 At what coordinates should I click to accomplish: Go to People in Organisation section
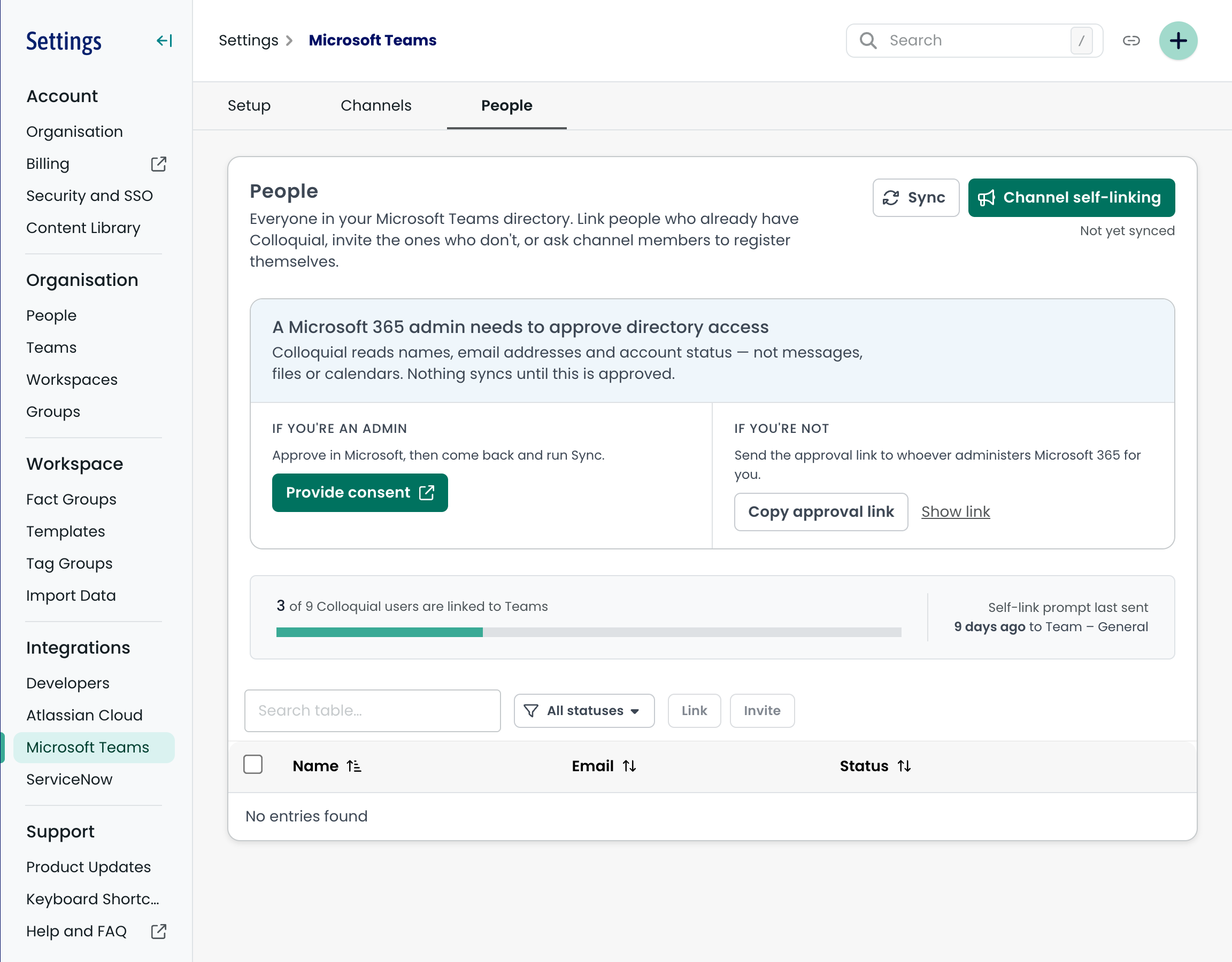(51, 315)
